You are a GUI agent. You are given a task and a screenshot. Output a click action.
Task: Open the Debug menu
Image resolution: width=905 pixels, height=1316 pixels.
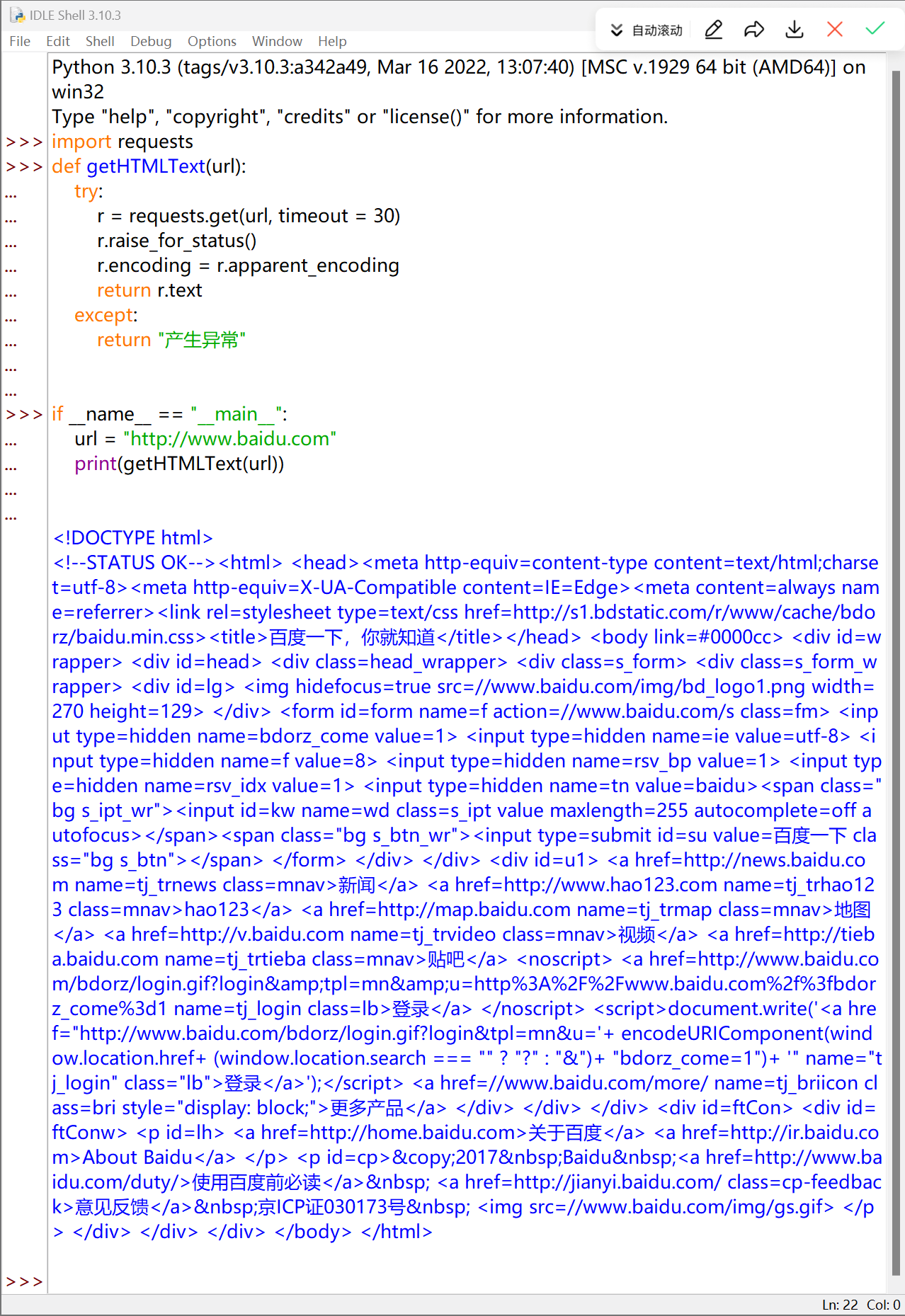151,41
